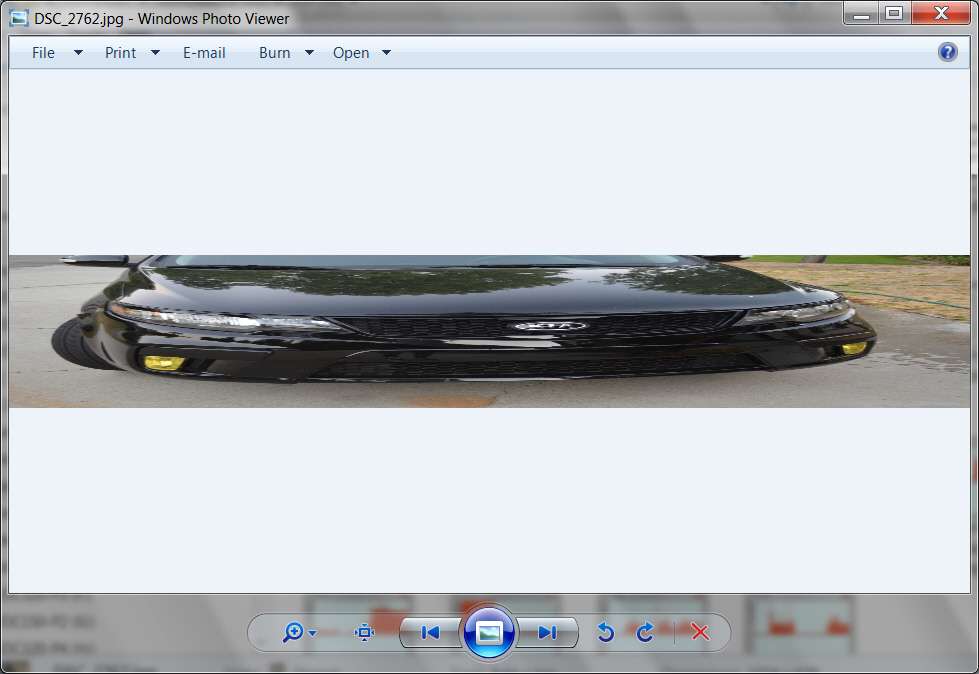Open the File menu
Screen dimensions: 979x674
tap(43, 53)
